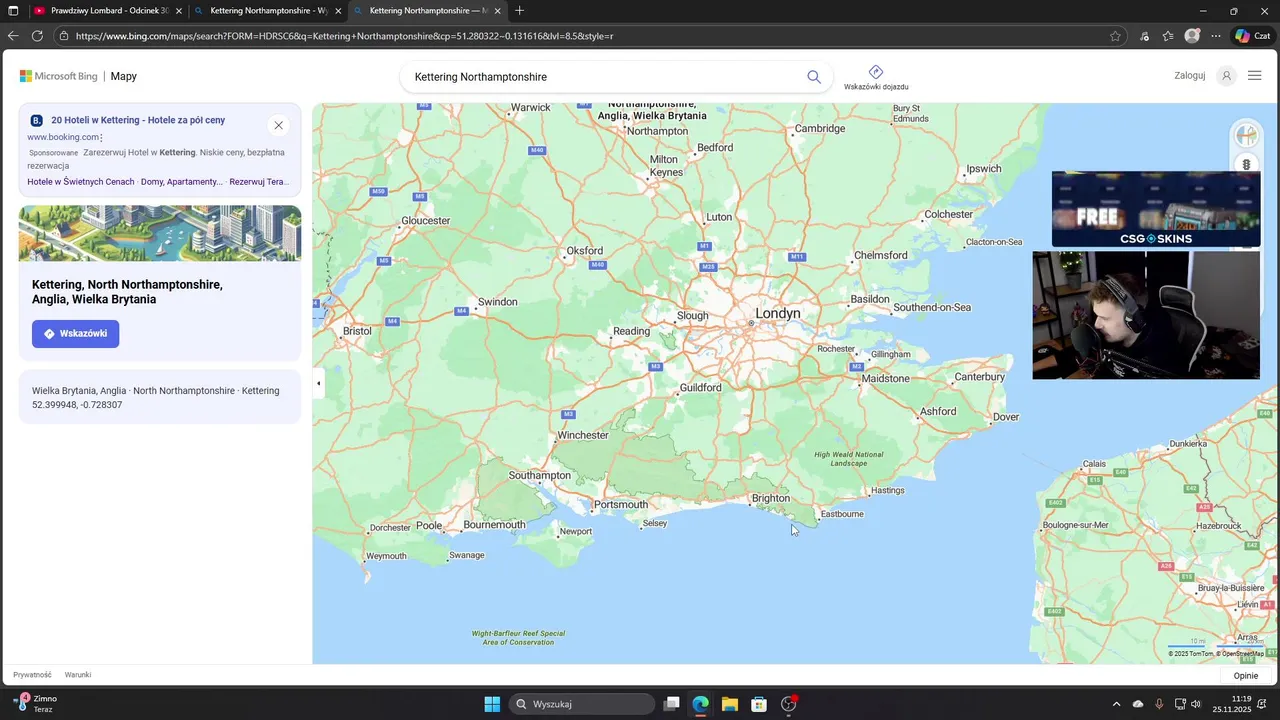1280x720 pixels.
Task: Click the magnifier search icon in Bing Maps
Action: pyautogui.click(x=814, y=77)
